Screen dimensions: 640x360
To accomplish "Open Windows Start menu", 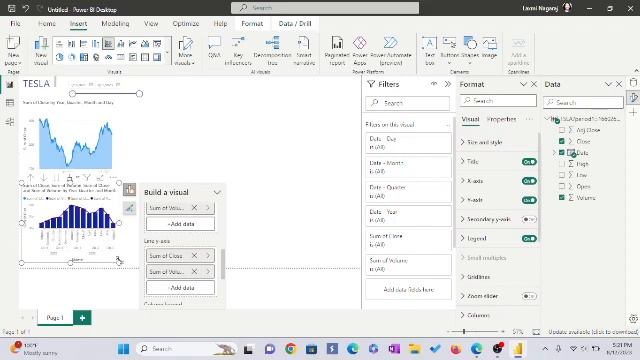I will 123,349.
